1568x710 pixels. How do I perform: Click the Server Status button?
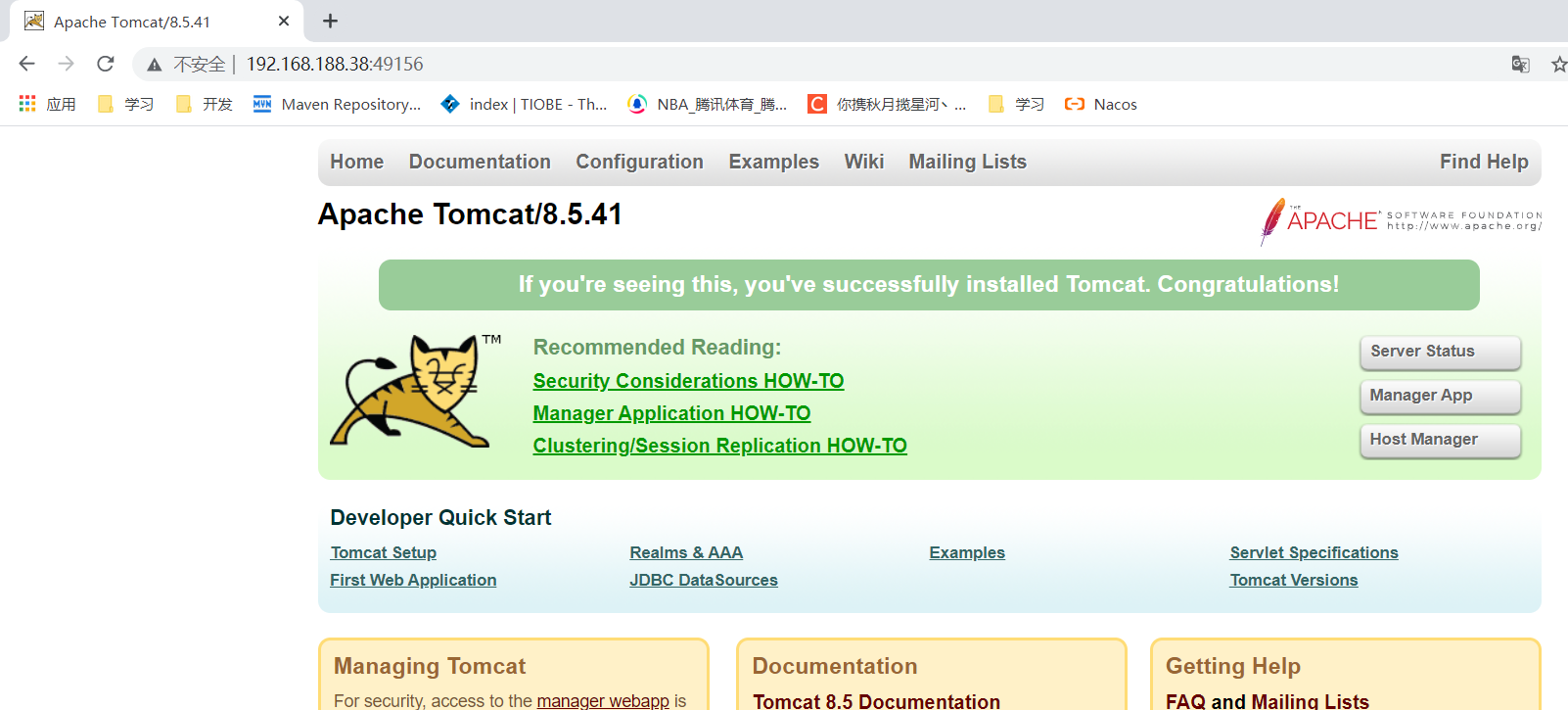tap(1441, 352)
